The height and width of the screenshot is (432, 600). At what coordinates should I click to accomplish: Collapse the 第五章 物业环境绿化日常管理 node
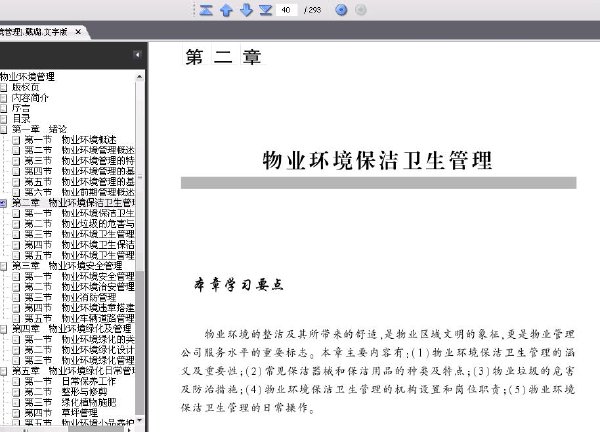click(x=3, y=372)
